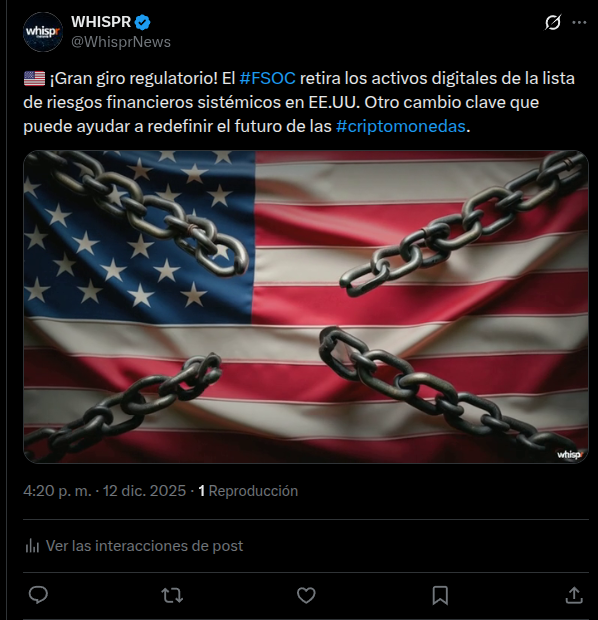This screenshot has width=598, height=620.
Task: Repost this post with the retweet icon
Action: coord(172,595)
